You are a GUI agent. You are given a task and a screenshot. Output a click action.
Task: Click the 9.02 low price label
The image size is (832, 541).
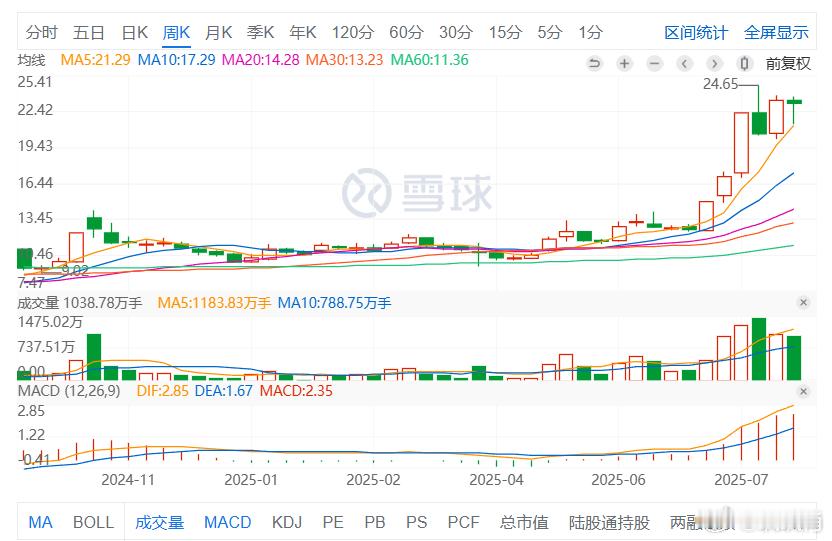point(75,270)
